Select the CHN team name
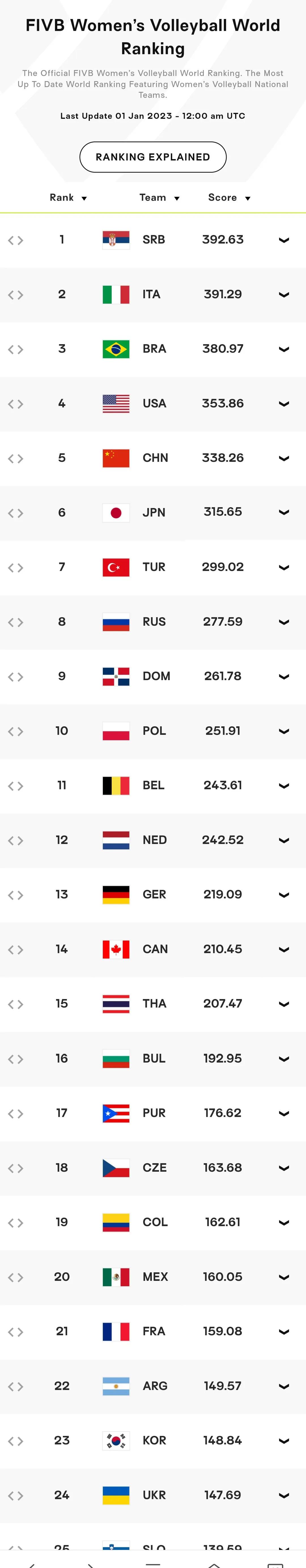 coord(155,458)
